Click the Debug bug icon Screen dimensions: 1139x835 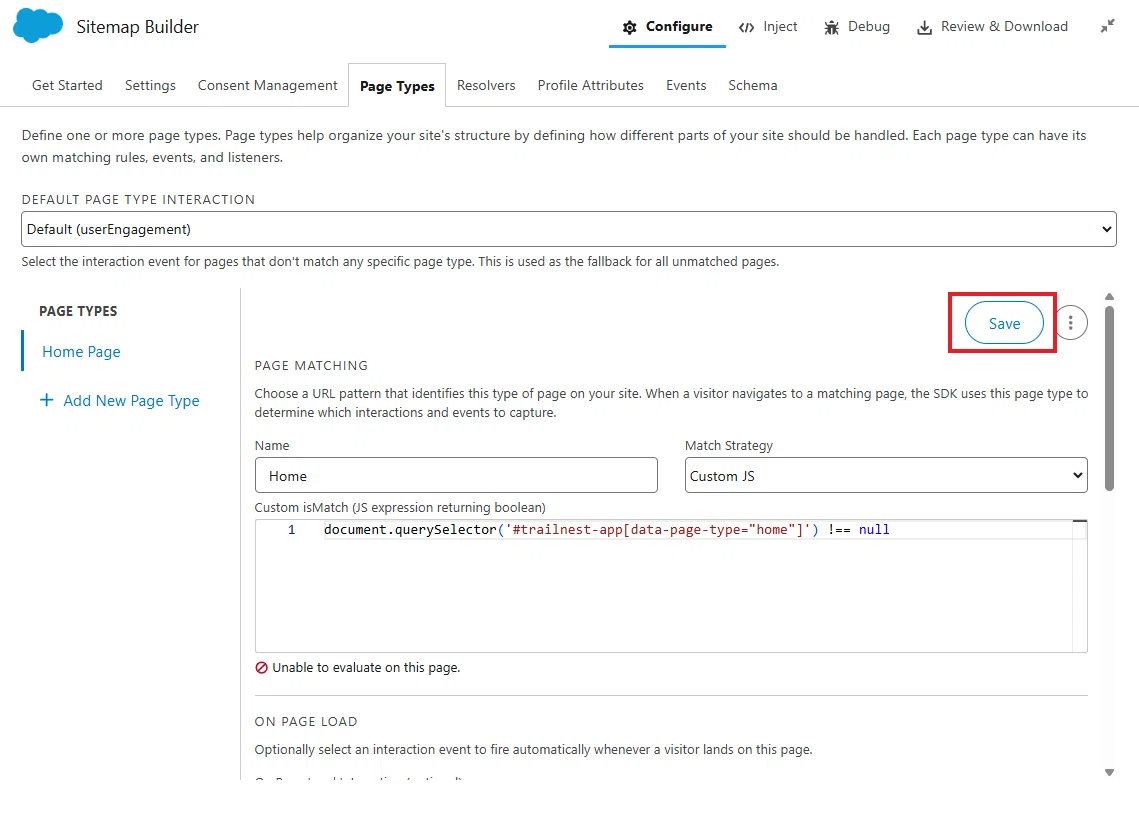point(832,28)
